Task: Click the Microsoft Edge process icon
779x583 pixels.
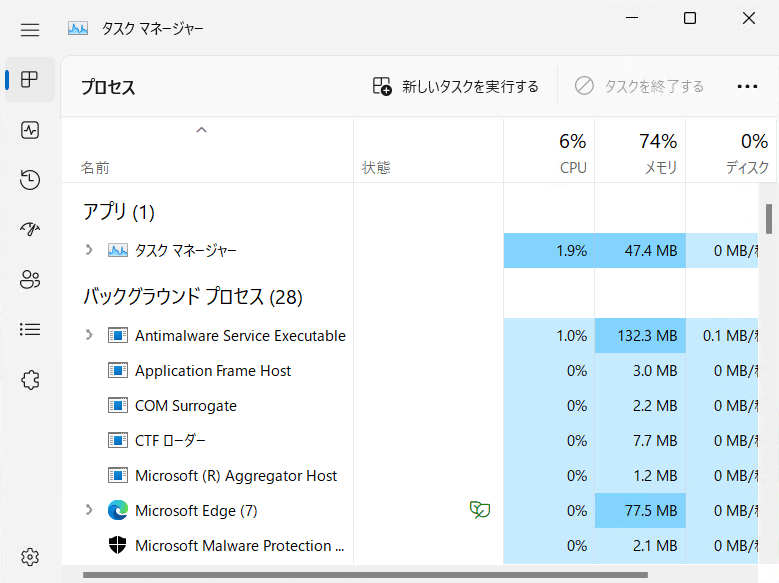Action: pos(118,510)
